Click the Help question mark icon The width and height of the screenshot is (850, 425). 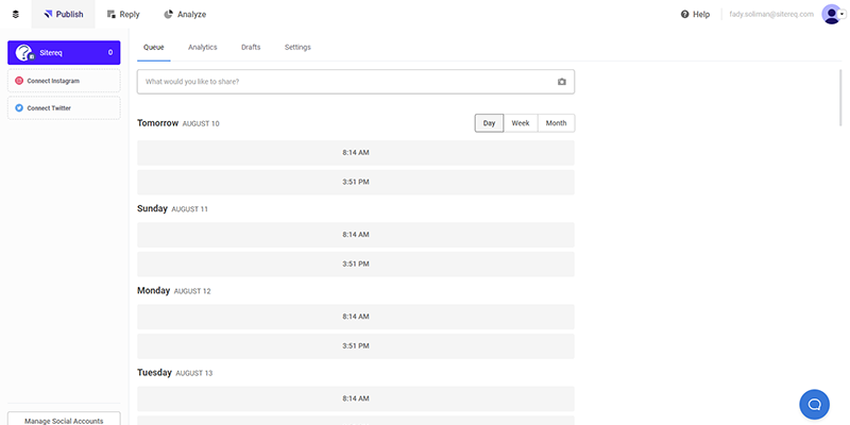(x=685, y=14)
